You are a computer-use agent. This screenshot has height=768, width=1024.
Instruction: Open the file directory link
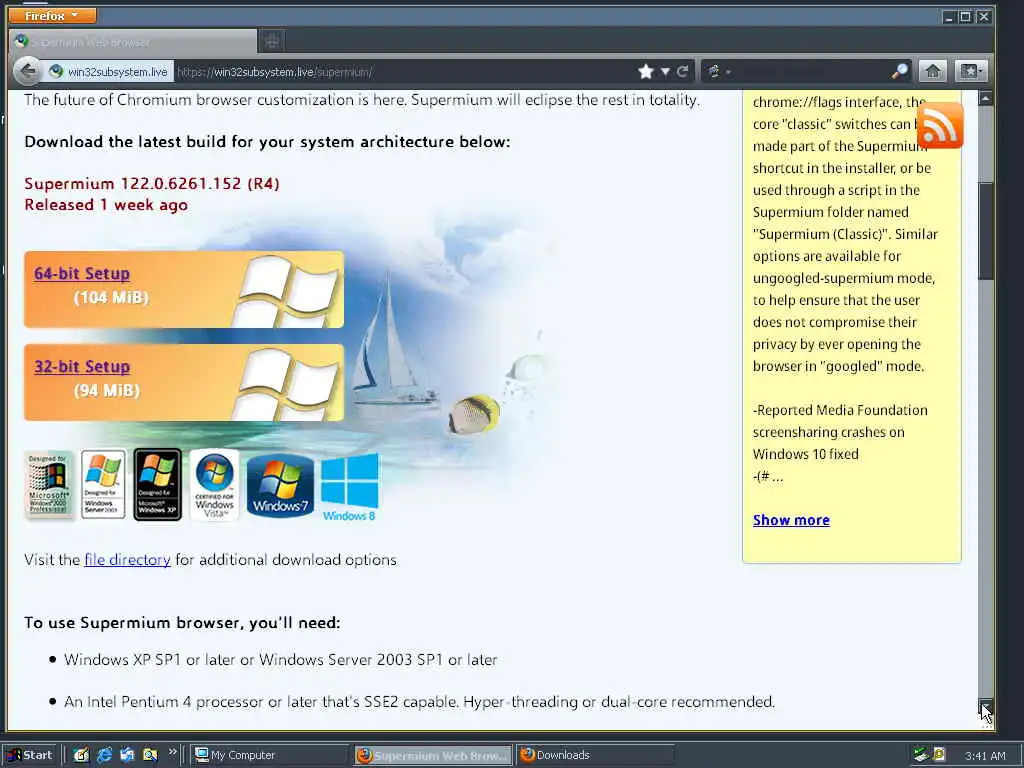pos(127,560)
